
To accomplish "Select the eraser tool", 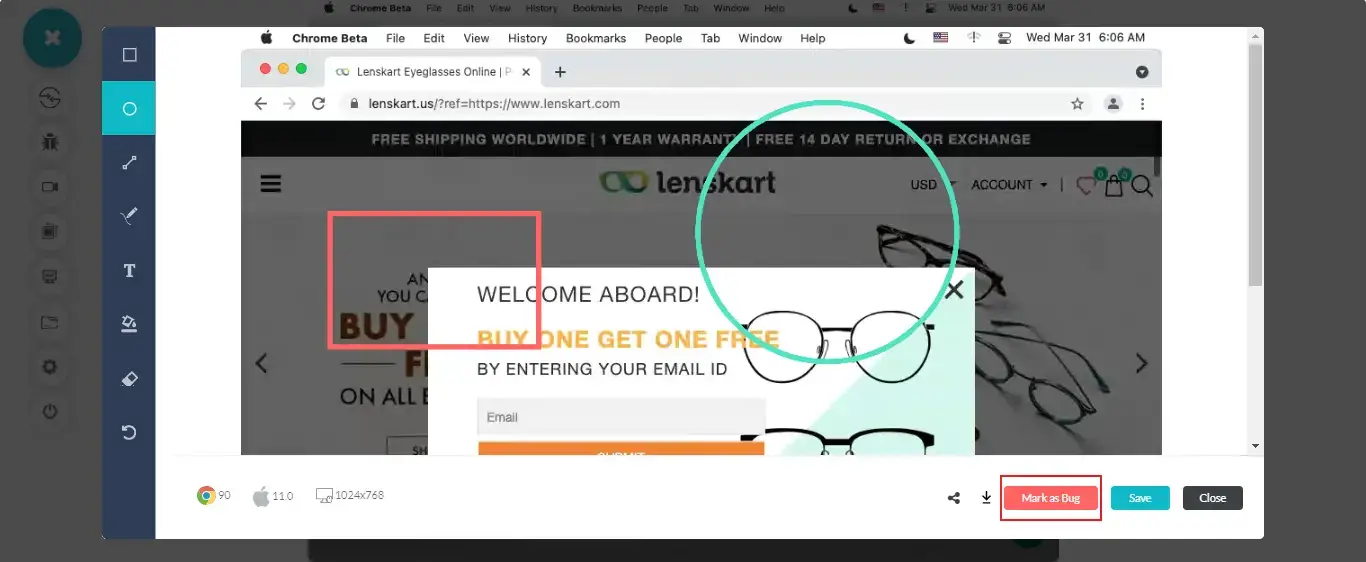I will pos(129,379).
